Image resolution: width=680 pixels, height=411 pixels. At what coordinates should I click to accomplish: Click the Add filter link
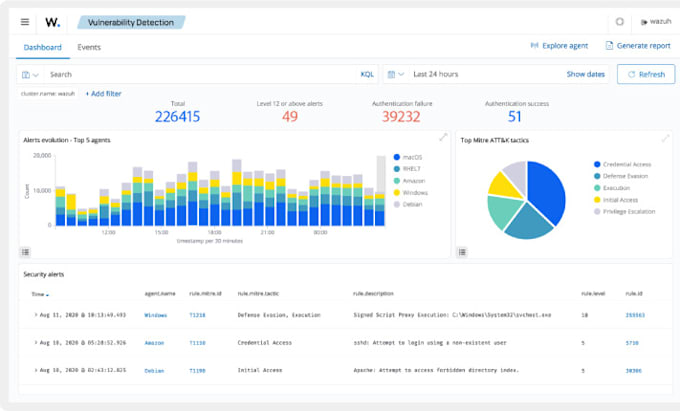(103, 93)
